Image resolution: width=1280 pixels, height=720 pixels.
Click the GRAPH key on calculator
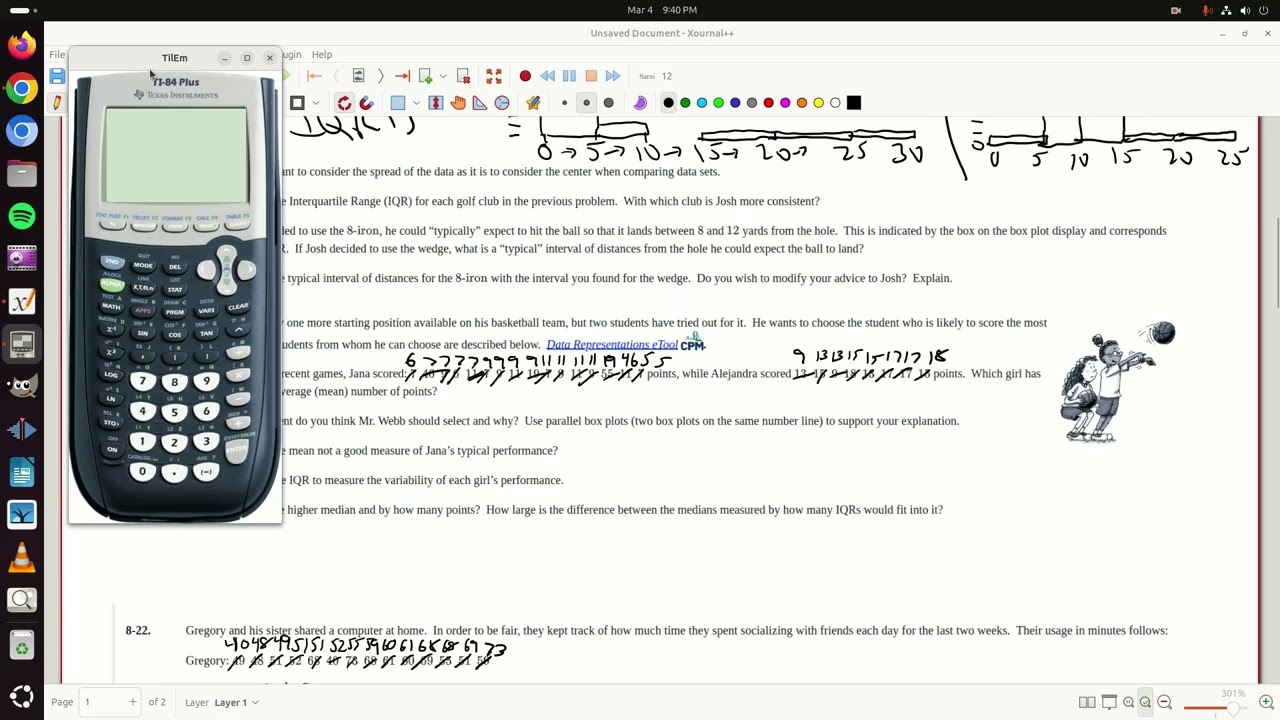click(x=238, y=225)
